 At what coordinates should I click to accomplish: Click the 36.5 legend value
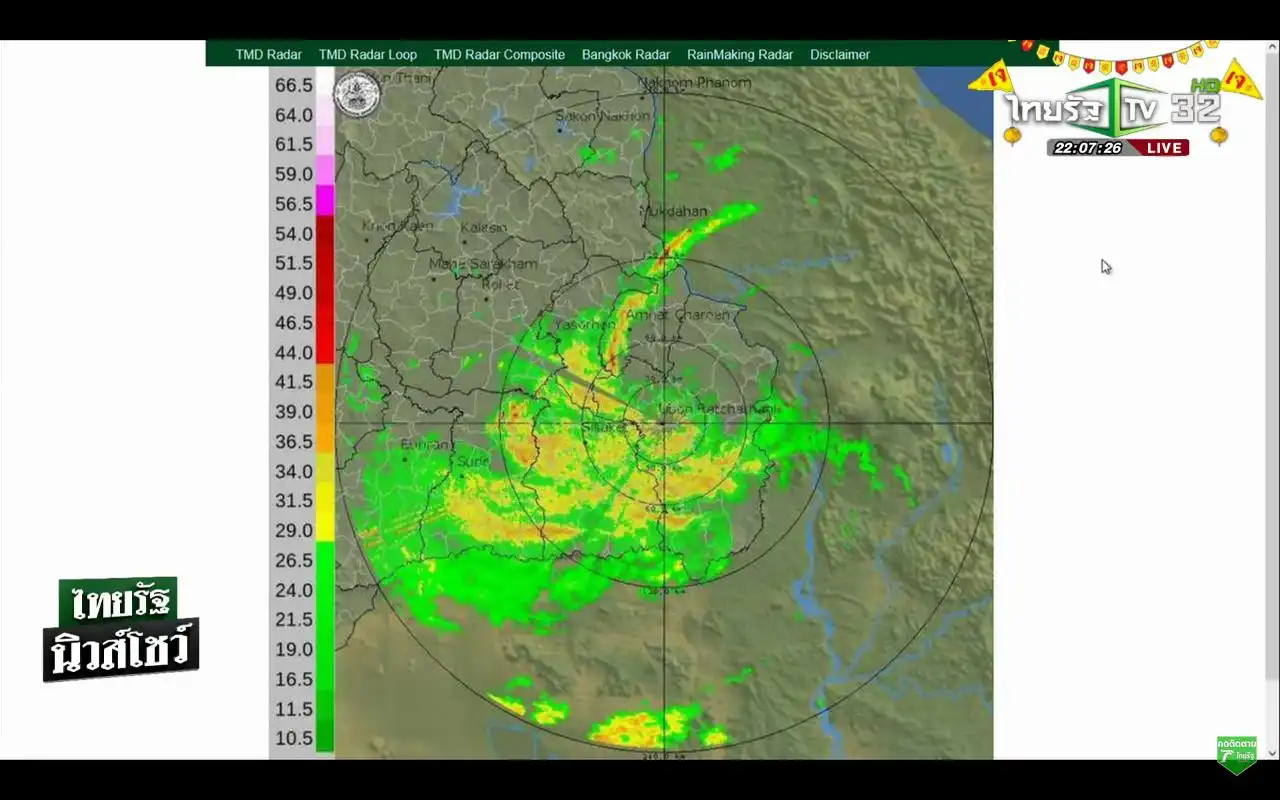click(294, 441)
